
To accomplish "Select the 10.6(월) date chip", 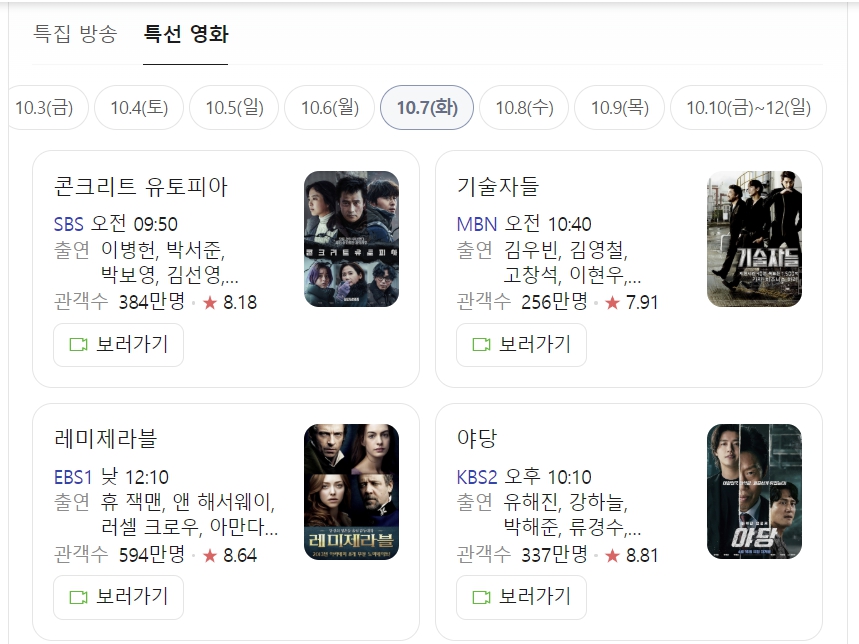I will pos(330,107).
